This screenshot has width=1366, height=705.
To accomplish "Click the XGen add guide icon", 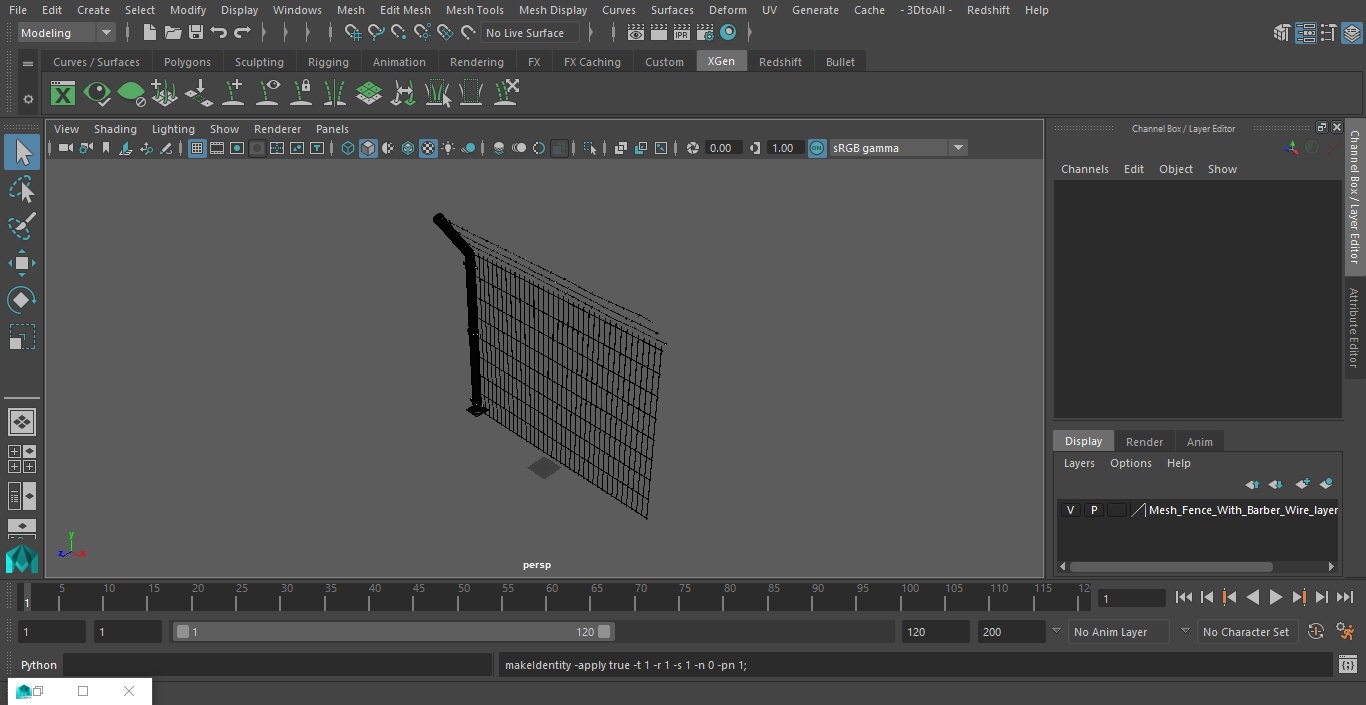I will [x=233, y=93].
